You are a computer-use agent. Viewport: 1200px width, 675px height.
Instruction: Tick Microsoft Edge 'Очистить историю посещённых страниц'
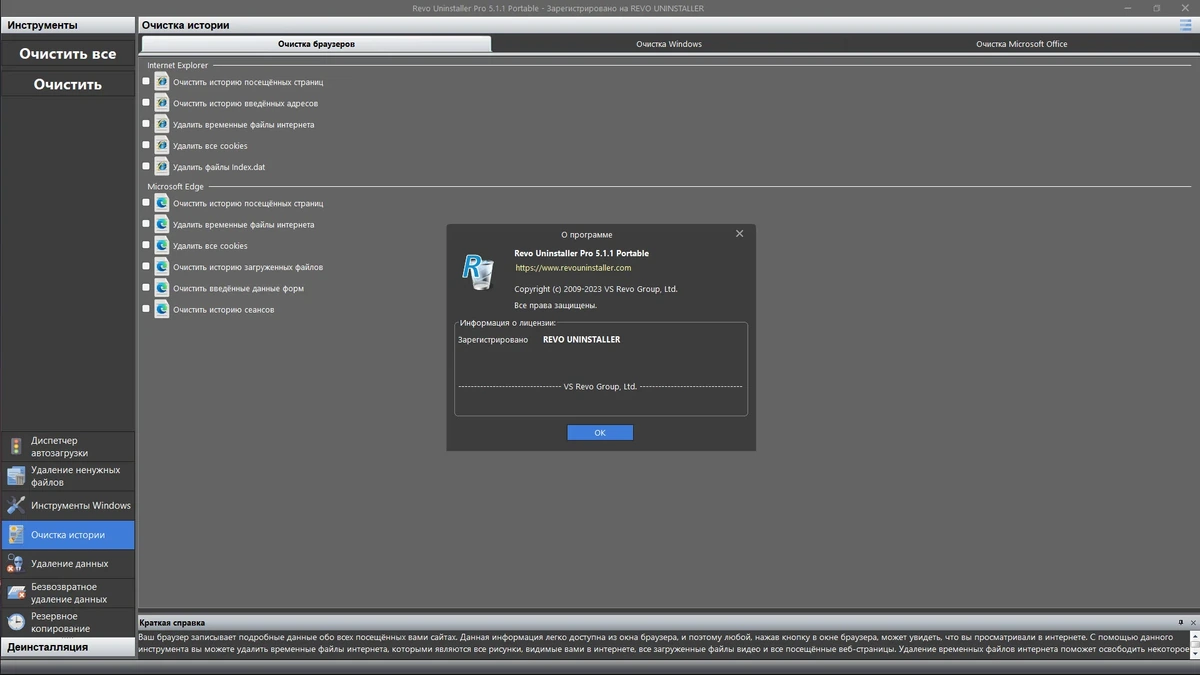[146, 203]
